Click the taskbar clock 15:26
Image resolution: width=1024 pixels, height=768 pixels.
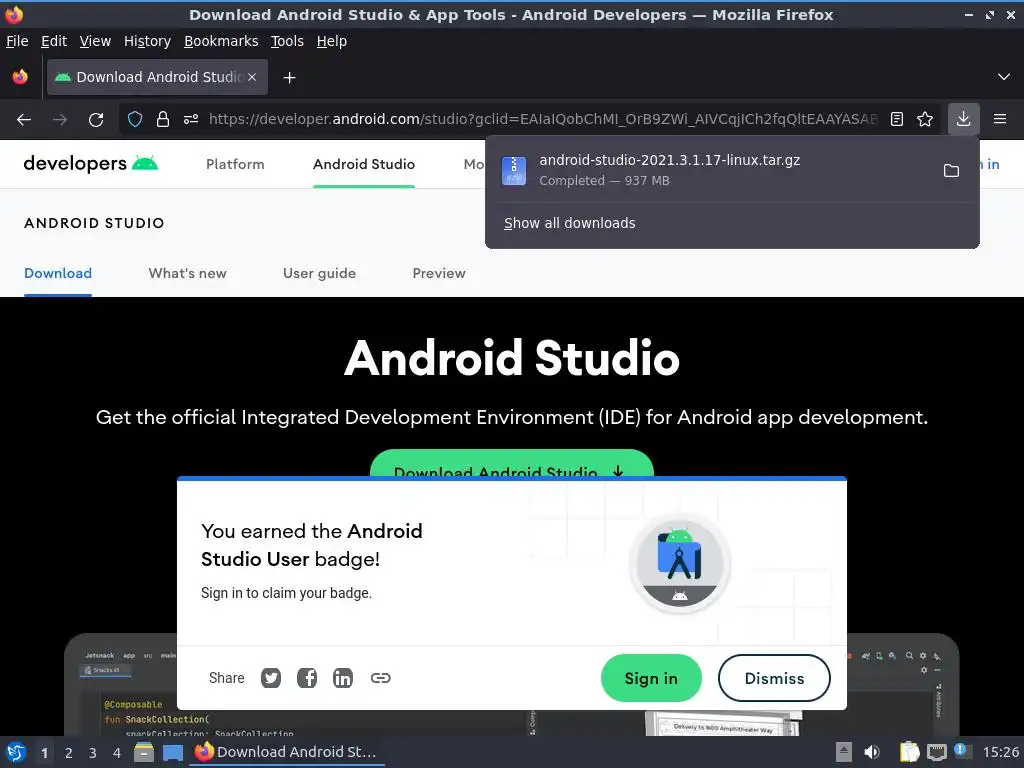click(x=1000, y=752)
